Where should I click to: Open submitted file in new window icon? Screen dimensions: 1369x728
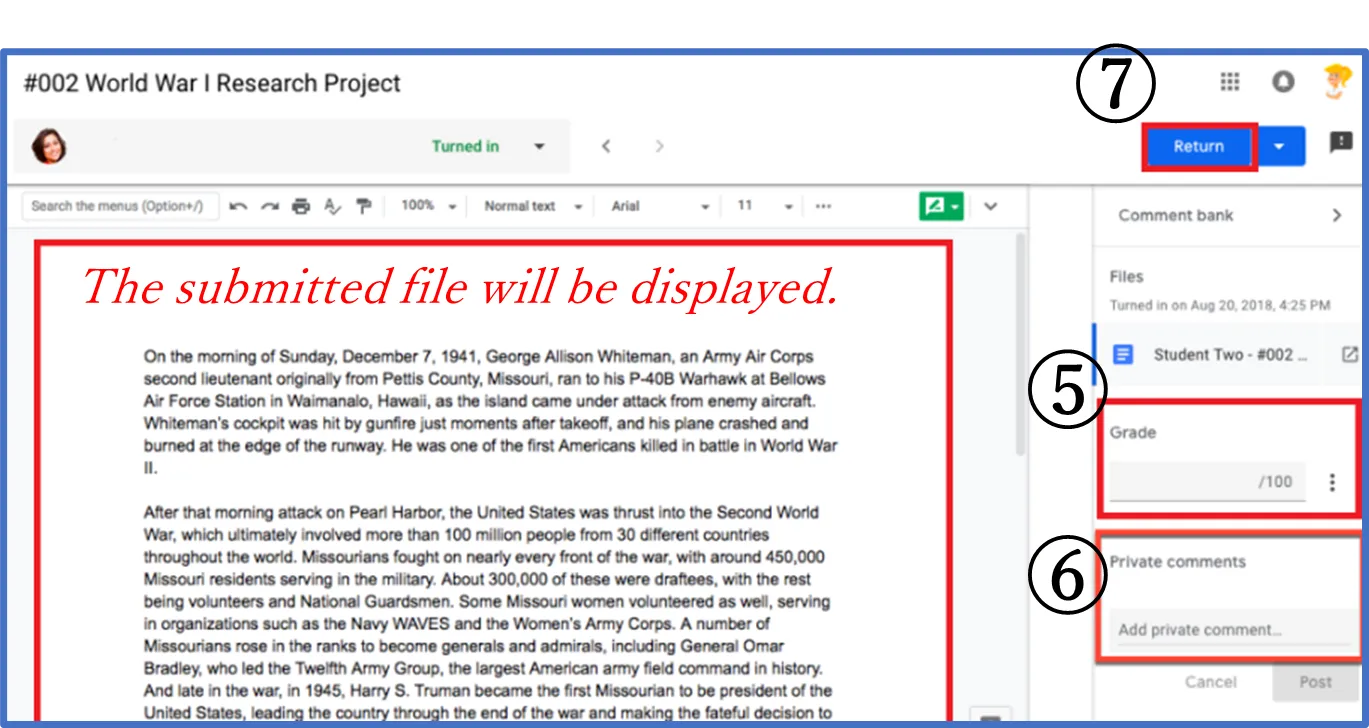click(1349, 354)
